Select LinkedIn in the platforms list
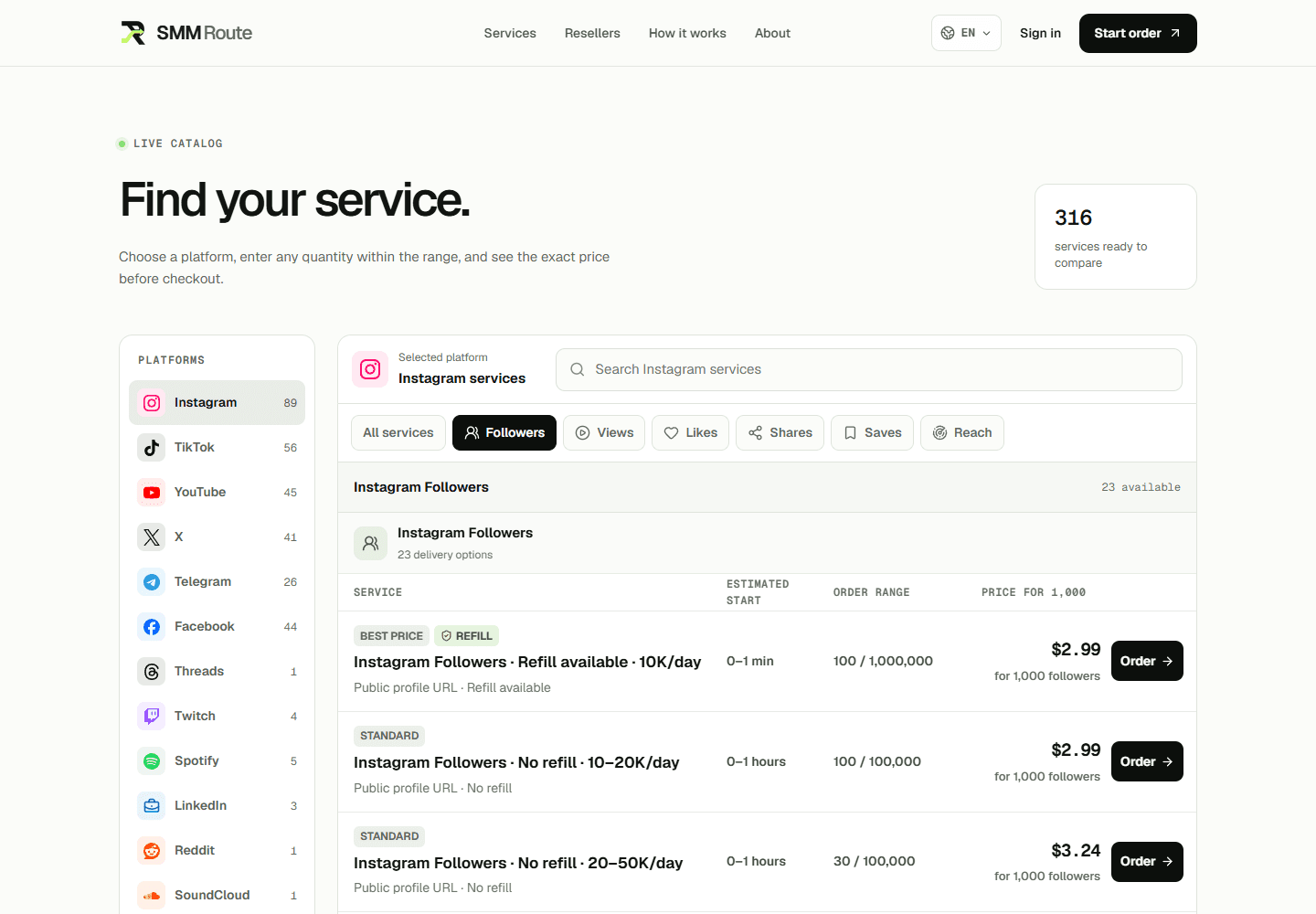Screen dimensions: 1316x914 click(217, 806)
